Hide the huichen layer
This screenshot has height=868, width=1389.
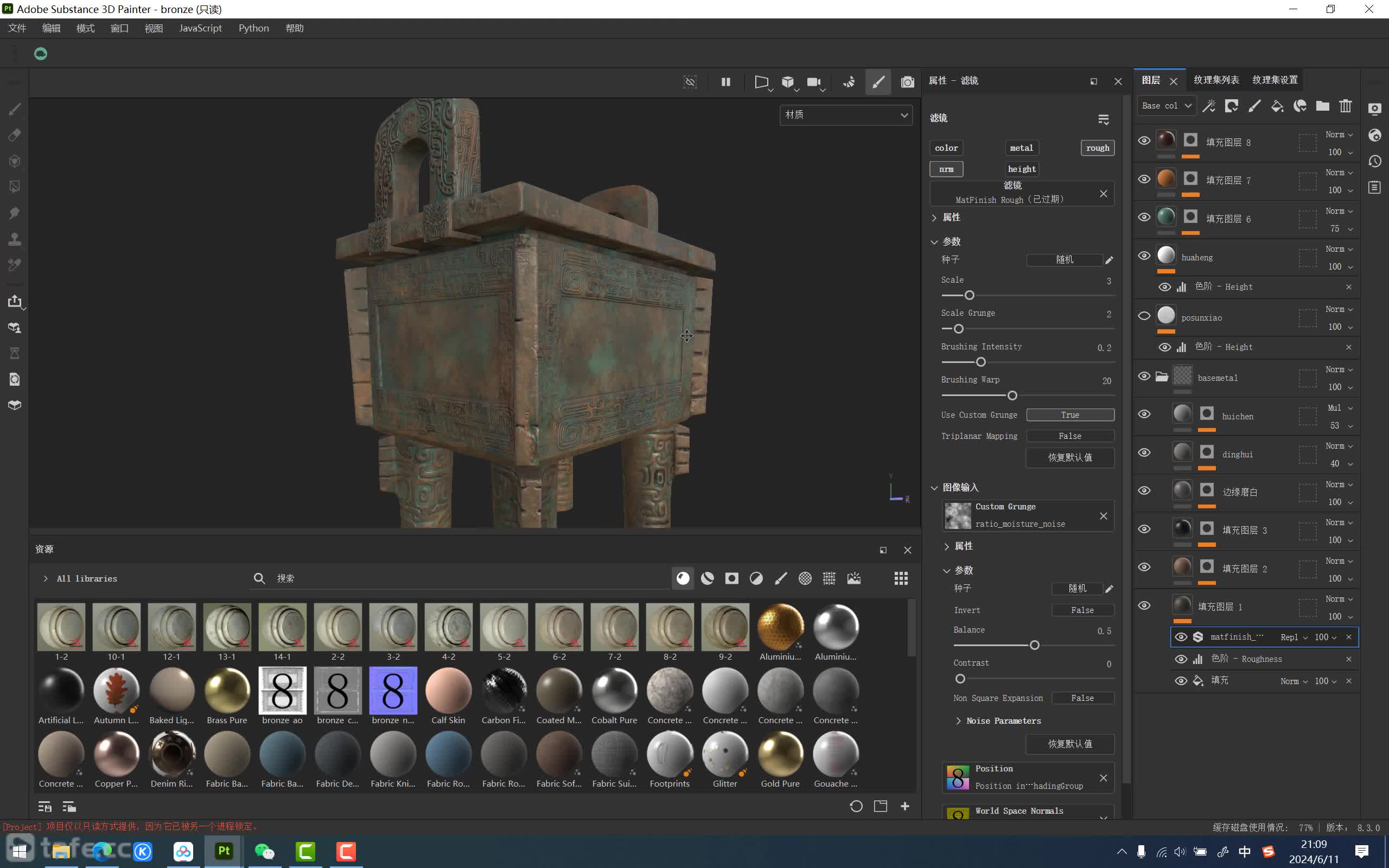click(1144, 414)
